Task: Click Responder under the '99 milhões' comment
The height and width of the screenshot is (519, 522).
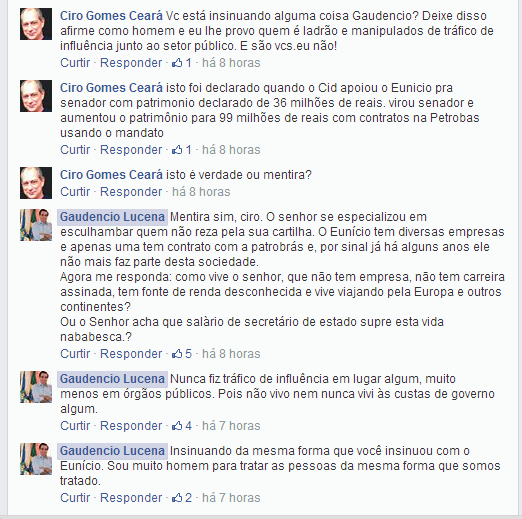Action: [131, 150]
